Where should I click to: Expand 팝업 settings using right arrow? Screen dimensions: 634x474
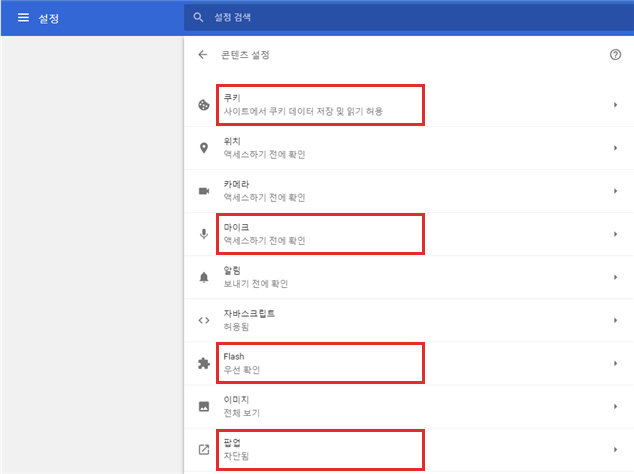pyautogui.click(x=615, y=449)
